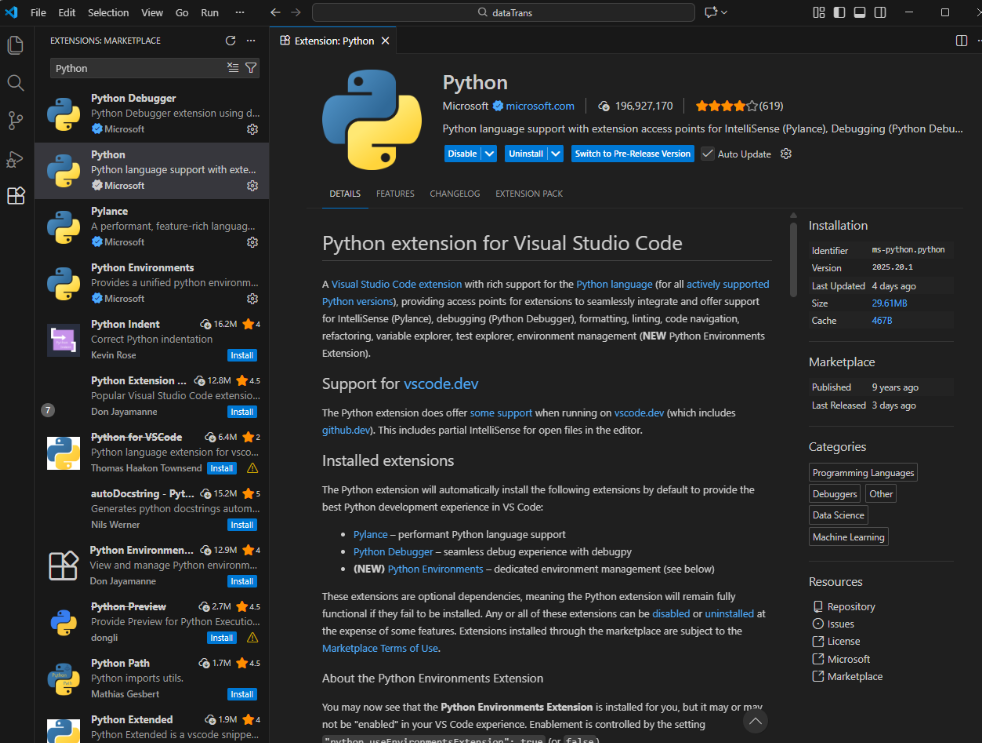
Task: Split the editor to the right
Action: point(961,41)
